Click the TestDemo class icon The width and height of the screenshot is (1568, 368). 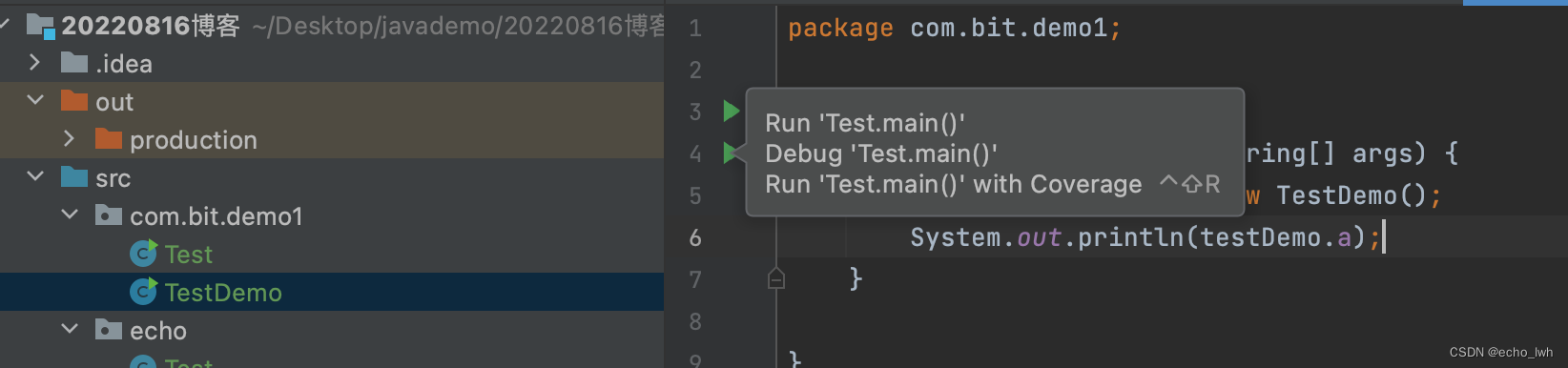point(143,292)
